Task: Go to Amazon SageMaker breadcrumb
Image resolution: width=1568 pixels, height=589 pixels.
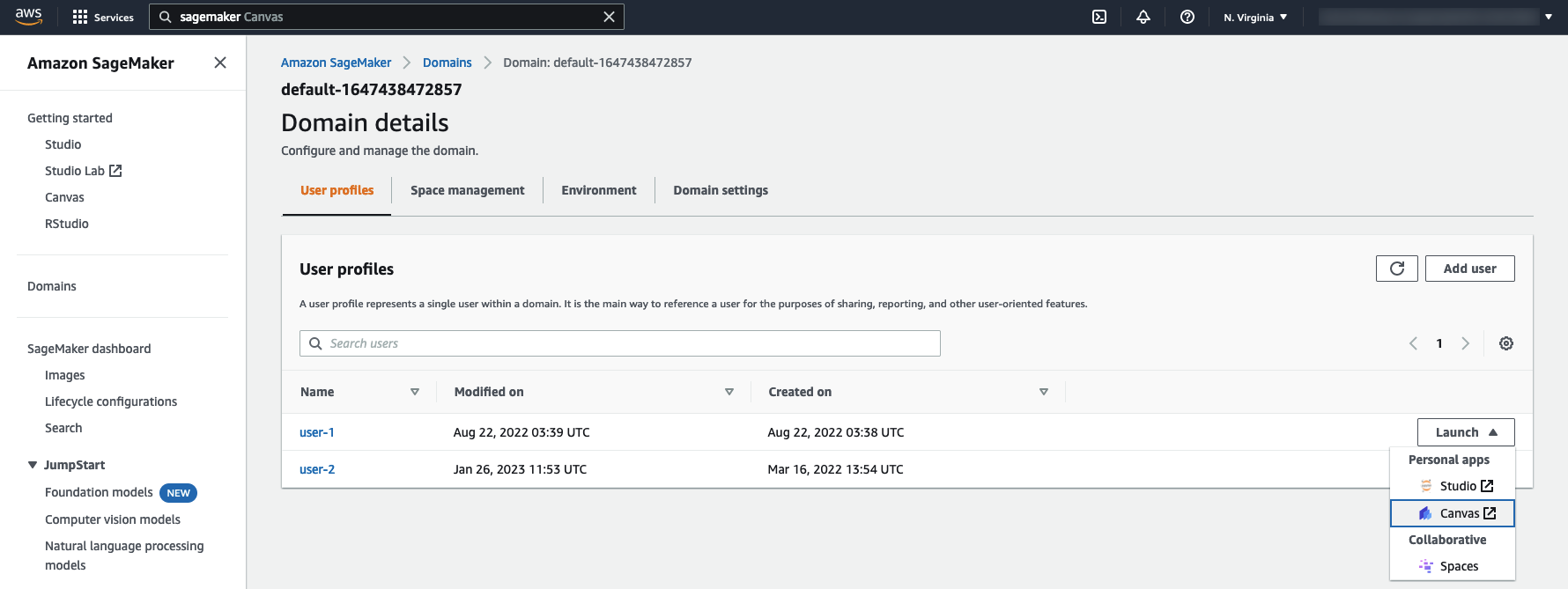Action: (336, 63)
